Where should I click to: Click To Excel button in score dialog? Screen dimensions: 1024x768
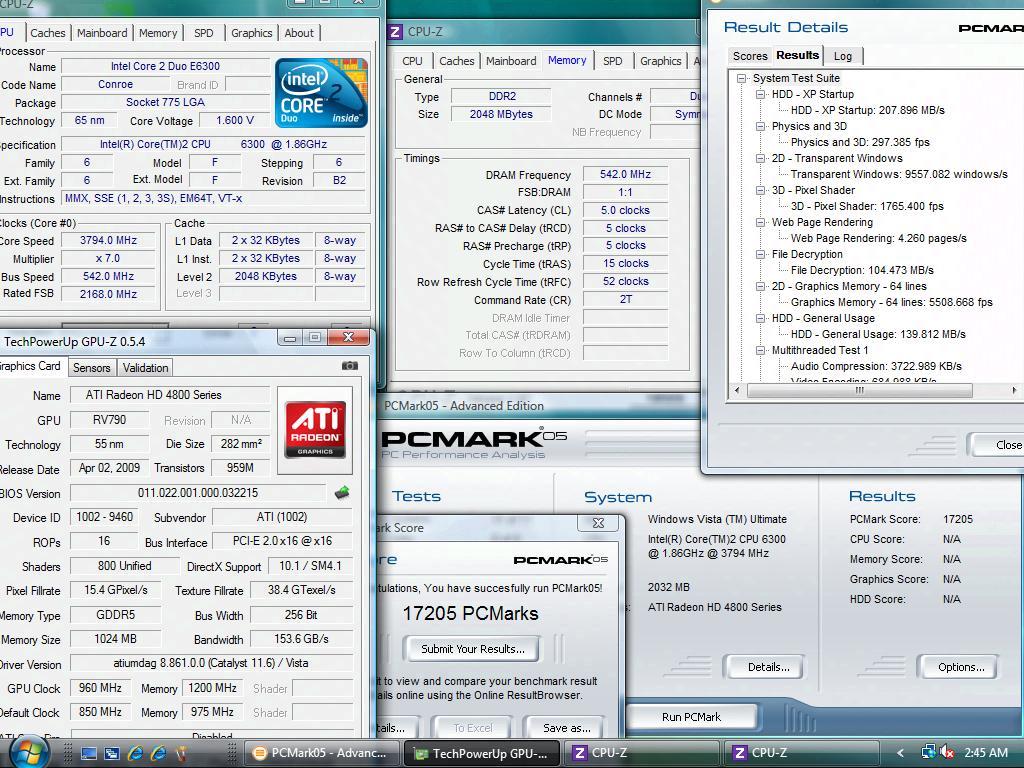pos(473,728)
